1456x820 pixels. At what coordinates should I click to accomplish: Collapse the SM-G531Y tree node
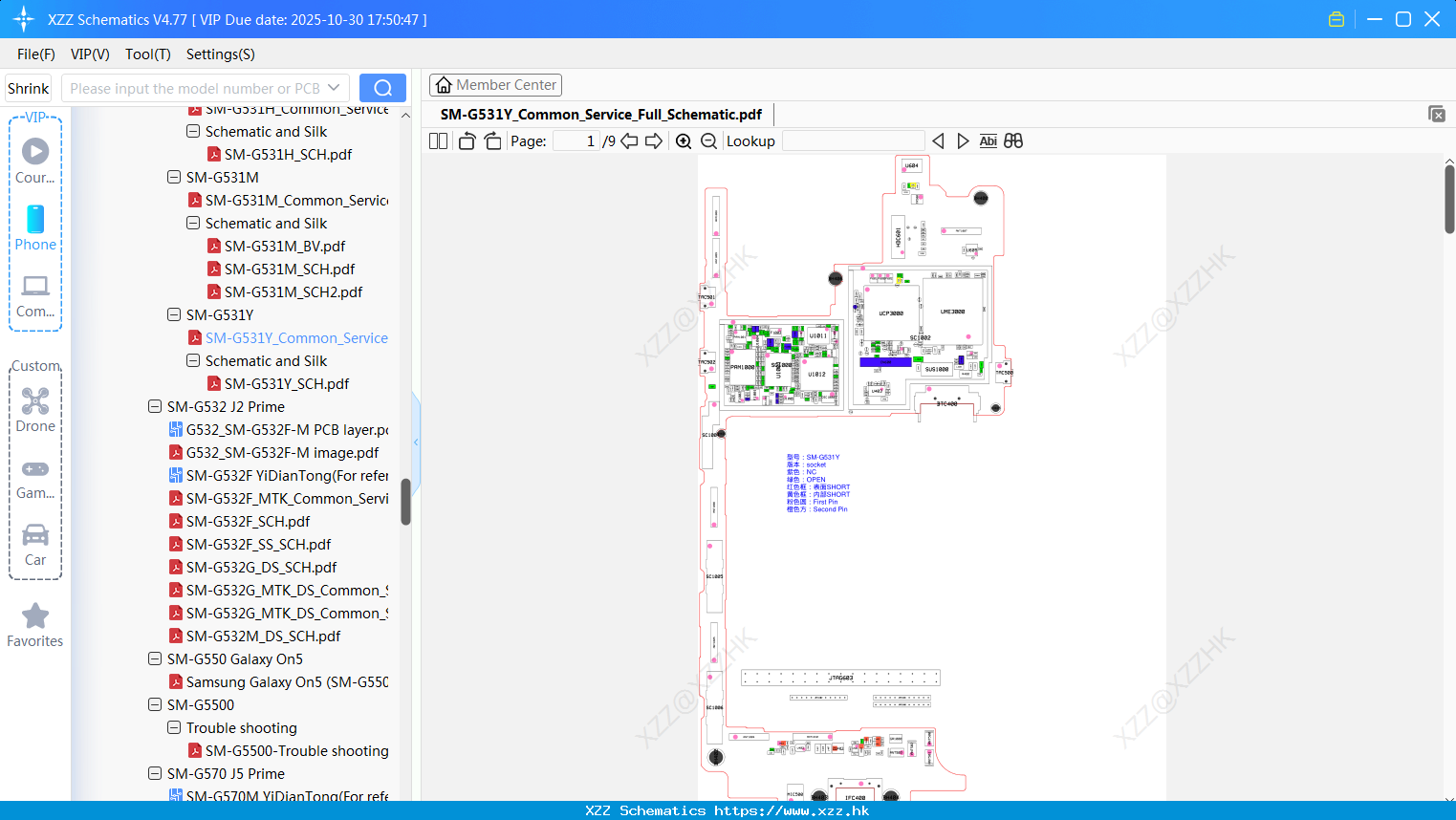pyautogui.click(x=174, y=314)
